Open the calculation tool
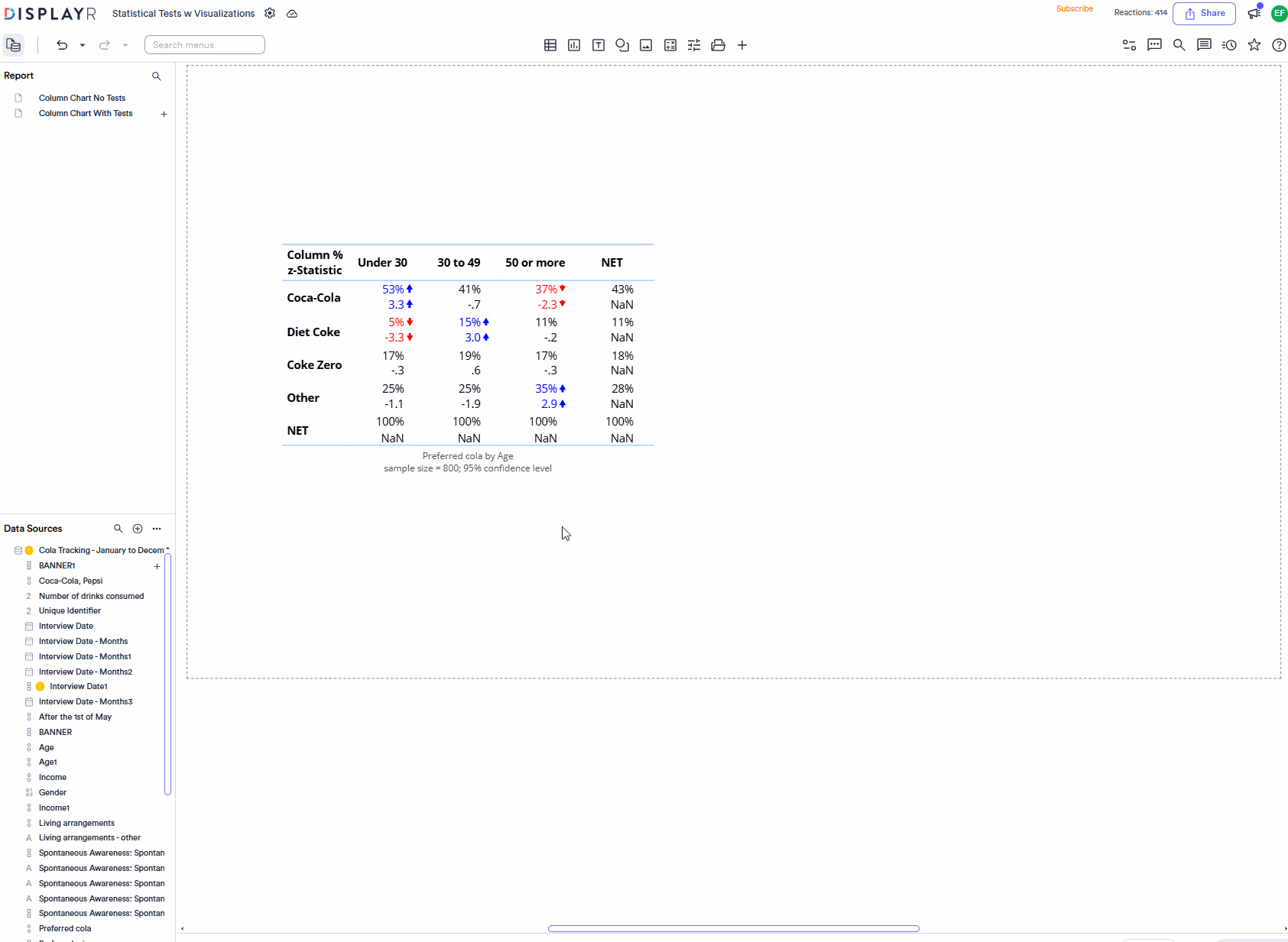Viewport: 1288px width, 942px height. [670, 45]
